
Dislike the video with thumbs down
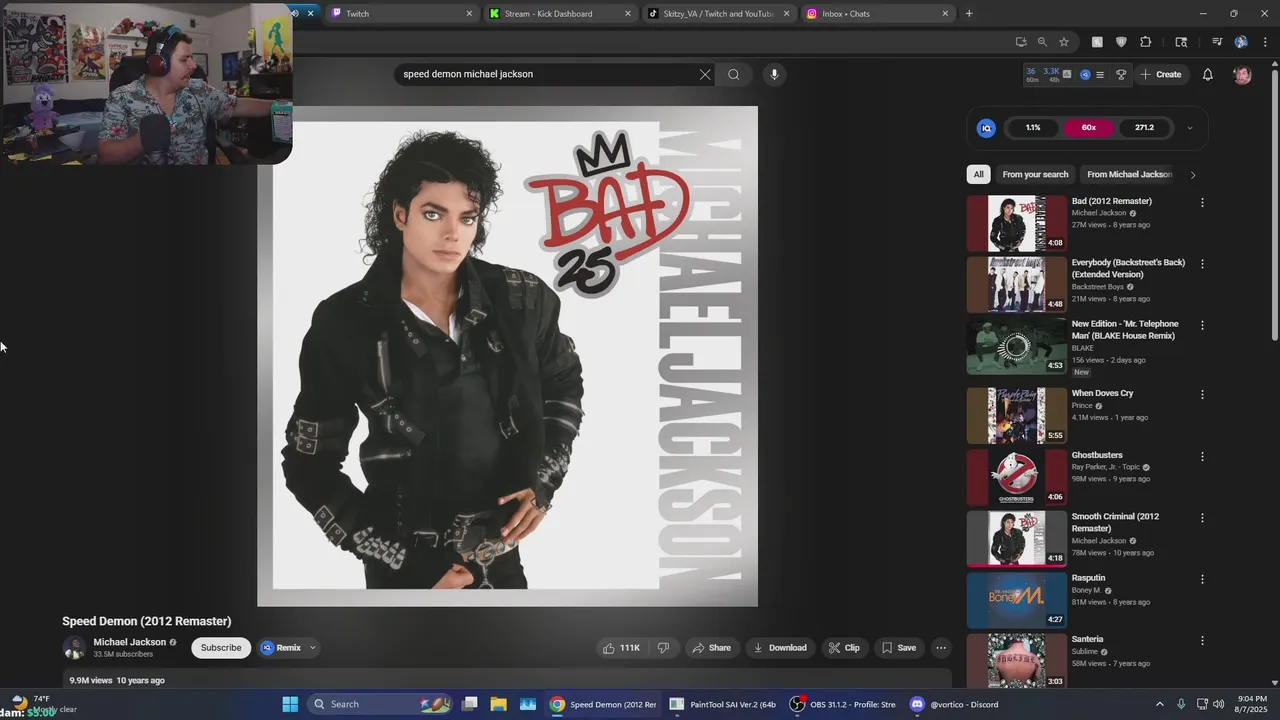coord(663,648)
